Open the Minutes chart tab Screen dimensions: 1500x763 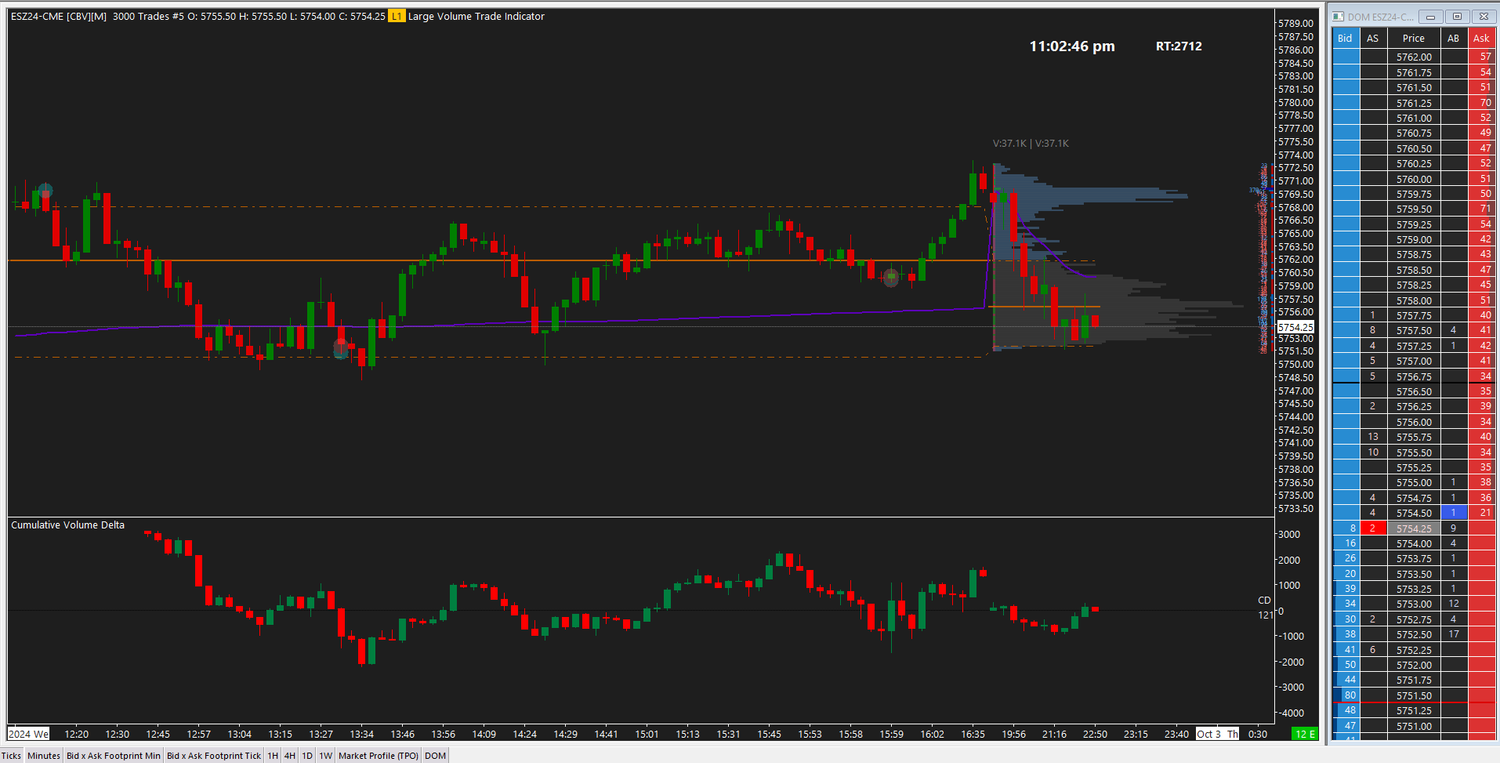pyautogui.click(x=42, y=755)
